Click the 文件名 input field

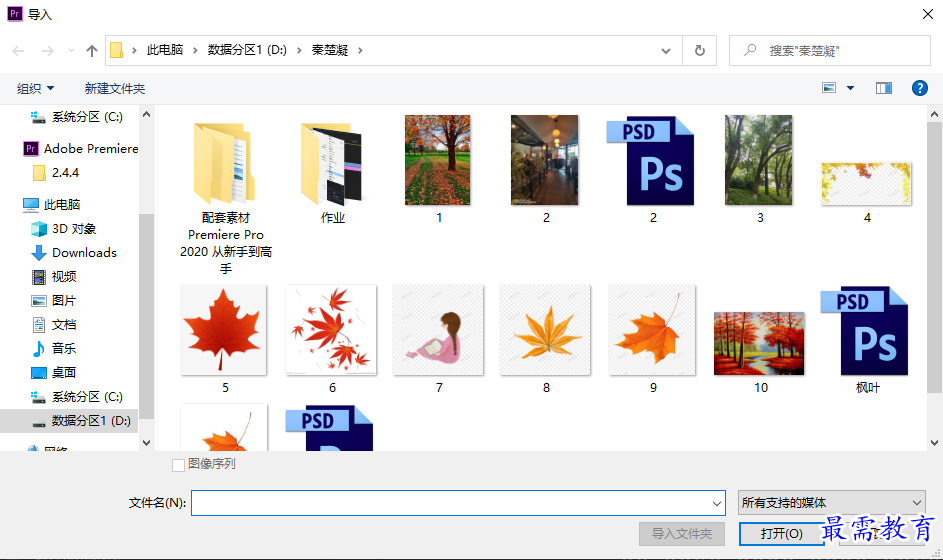click(x=451, y=503)
